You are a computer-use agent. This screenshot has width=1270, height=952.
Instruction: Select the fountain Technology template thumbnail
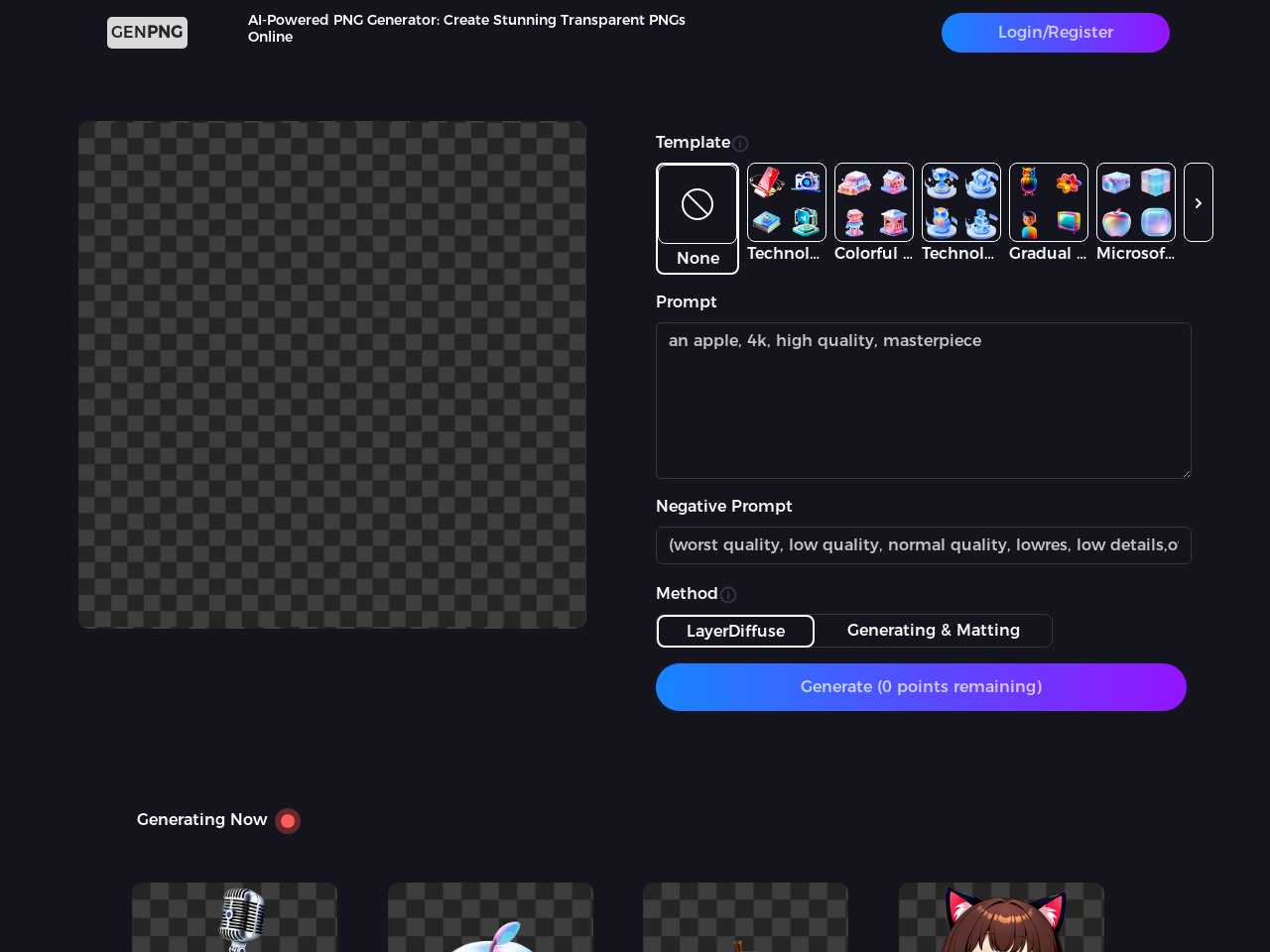coord(961,203)
